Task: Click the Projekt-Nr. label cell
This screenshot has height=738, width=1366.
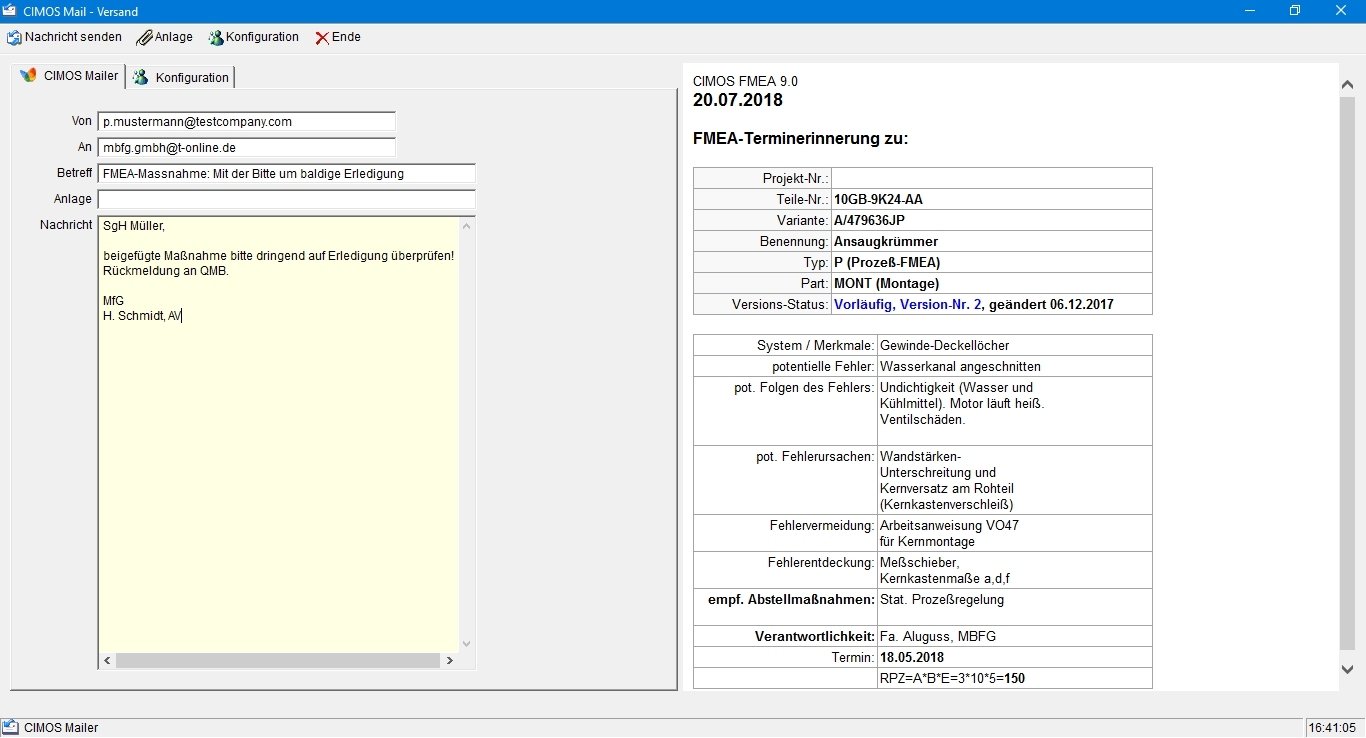Action: pyautogui.click(x=763, y=178)
